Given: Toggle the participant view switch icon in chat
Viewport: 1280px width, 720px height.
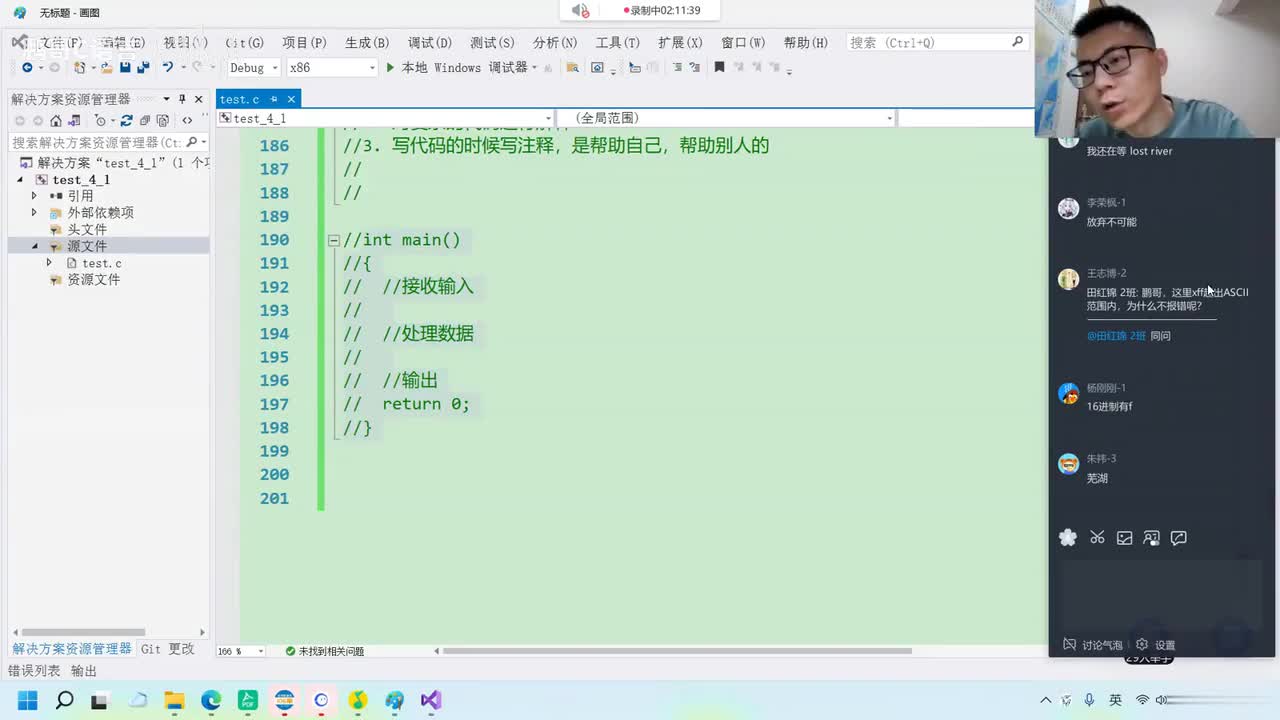Looking at the screenshot, I should pyautogui.click(x=1151, y=537).
